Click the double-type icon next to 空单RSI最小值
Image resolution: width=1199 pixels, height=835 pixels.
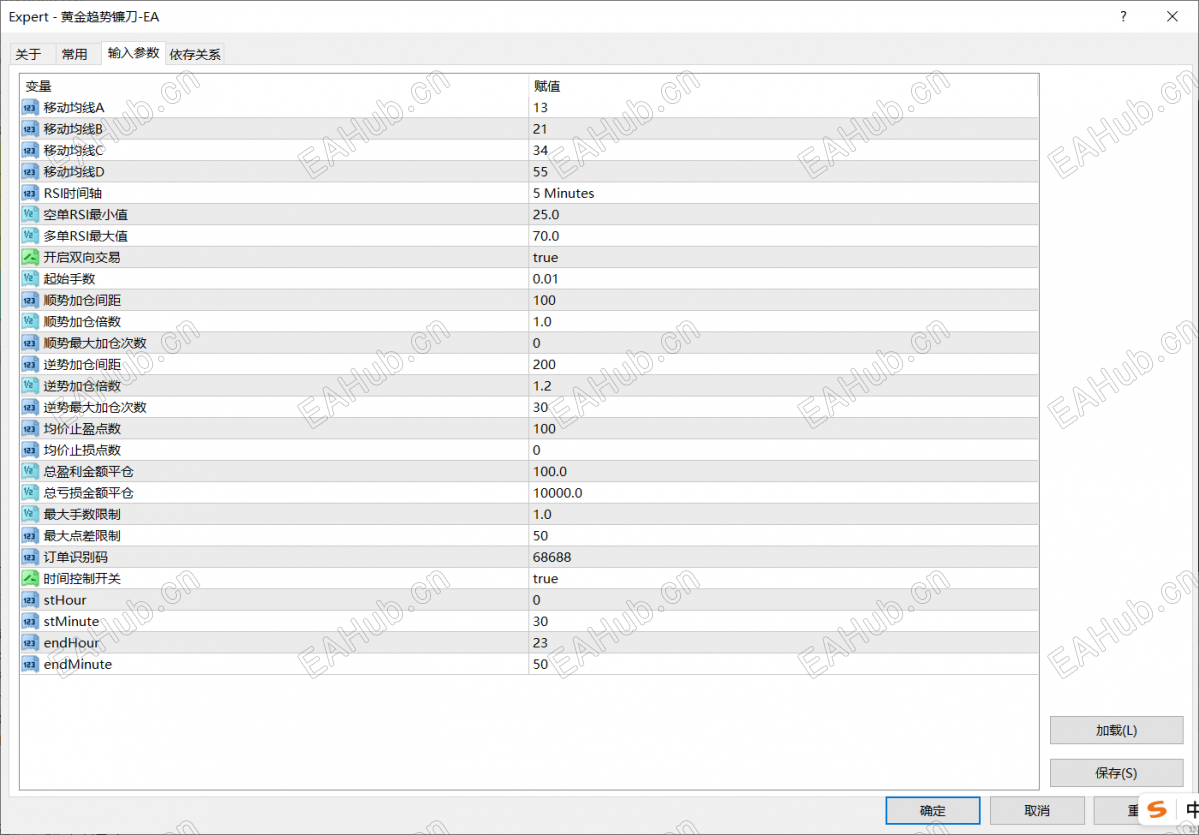(31, 214)
